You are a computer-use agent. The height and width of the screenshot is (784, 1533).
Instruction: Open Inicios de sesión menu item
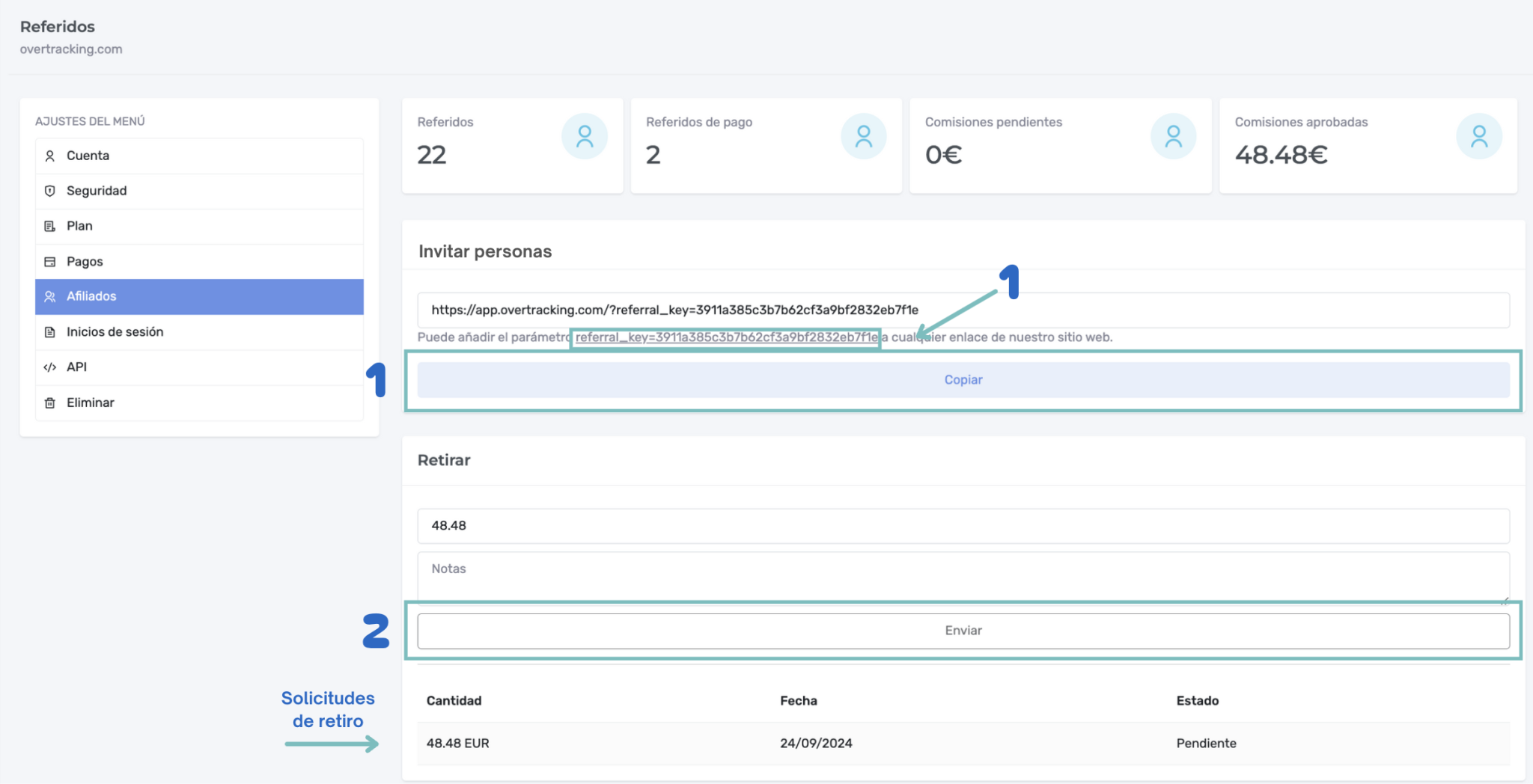point(199,332)
